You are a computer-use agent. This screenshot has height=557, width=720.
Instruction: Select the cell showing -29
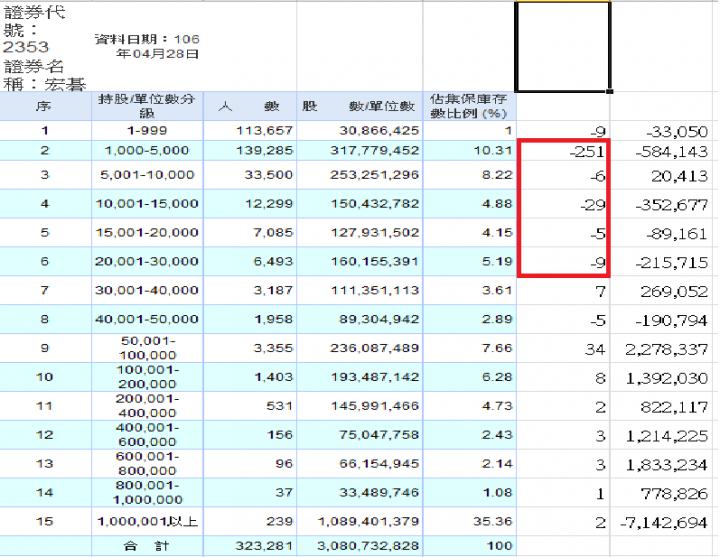click(563, 203)
